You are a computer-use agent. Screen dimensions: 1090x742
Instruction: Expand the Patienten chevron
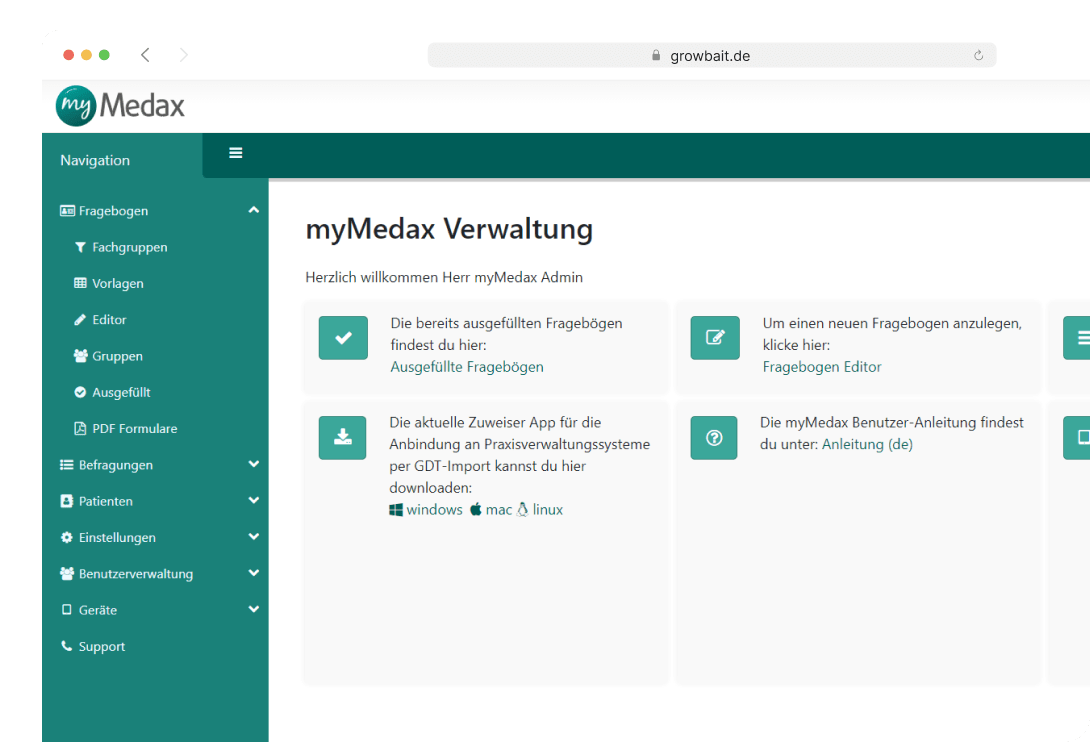254,500
